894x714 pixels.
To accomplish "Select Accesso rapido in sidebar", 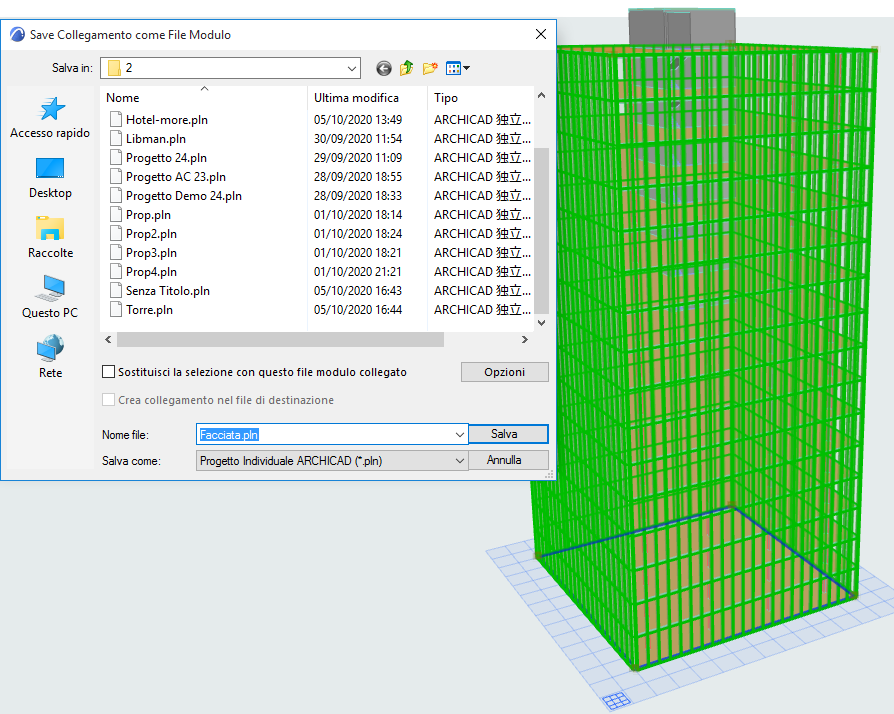I will pos(50,118).
